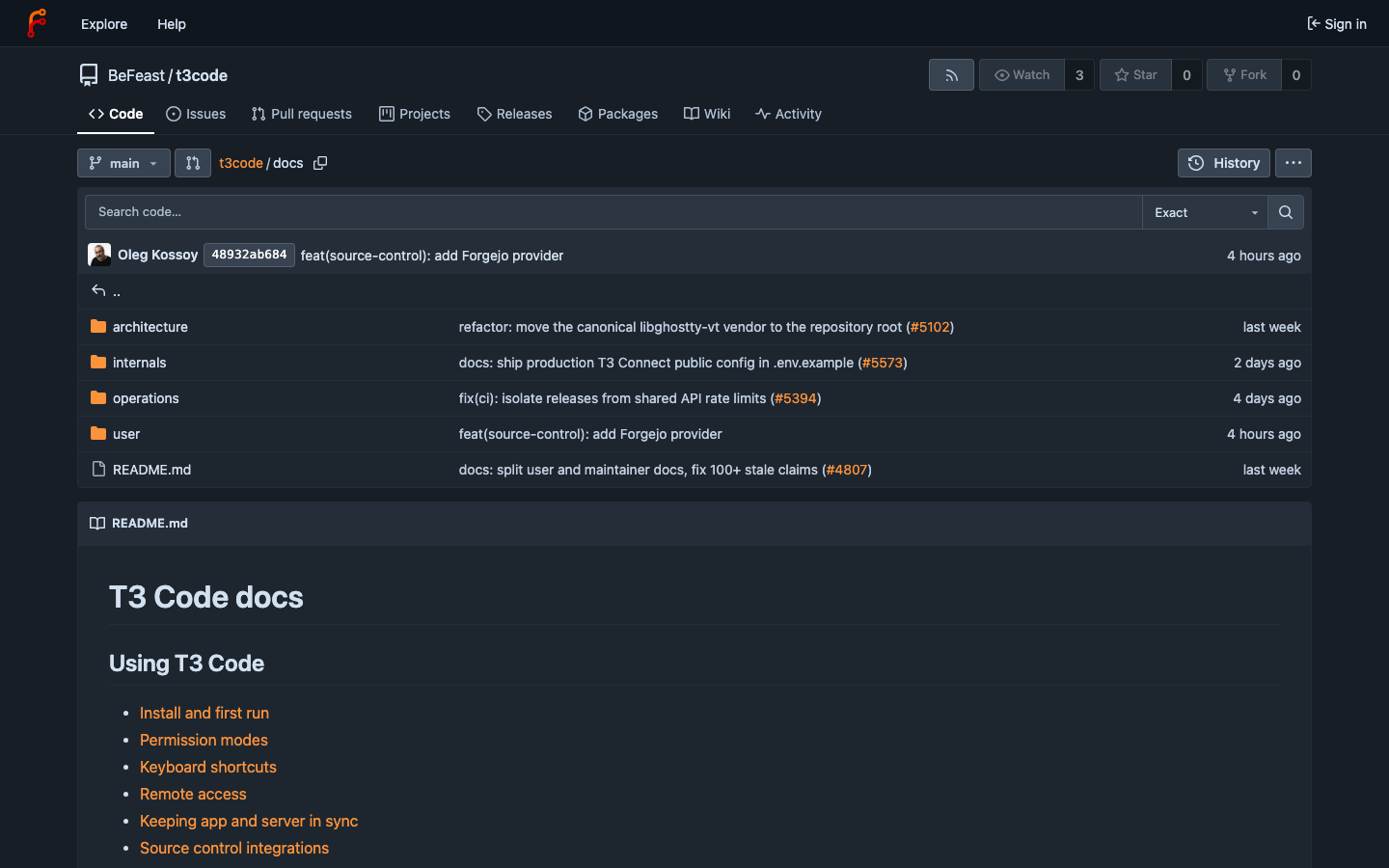Click the t3code breadcrumb link
This screenshot has height=868, width=1389.
click(x=241, y=163)
